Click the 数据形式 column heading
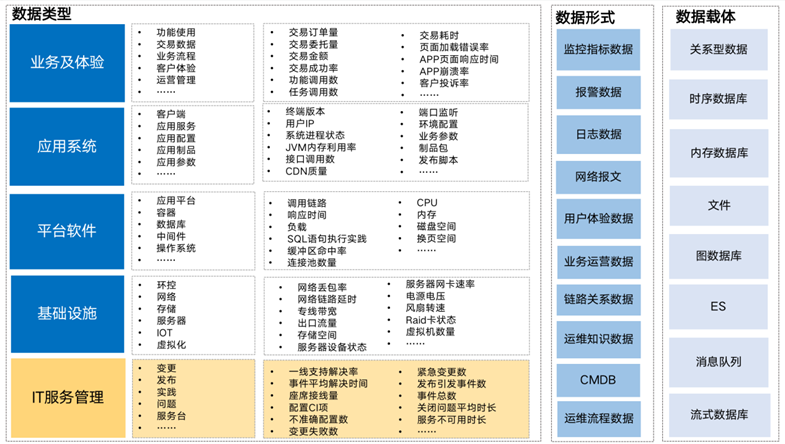Image resolution: width=785 pixels, height=444 pixels. pos(584,17)
